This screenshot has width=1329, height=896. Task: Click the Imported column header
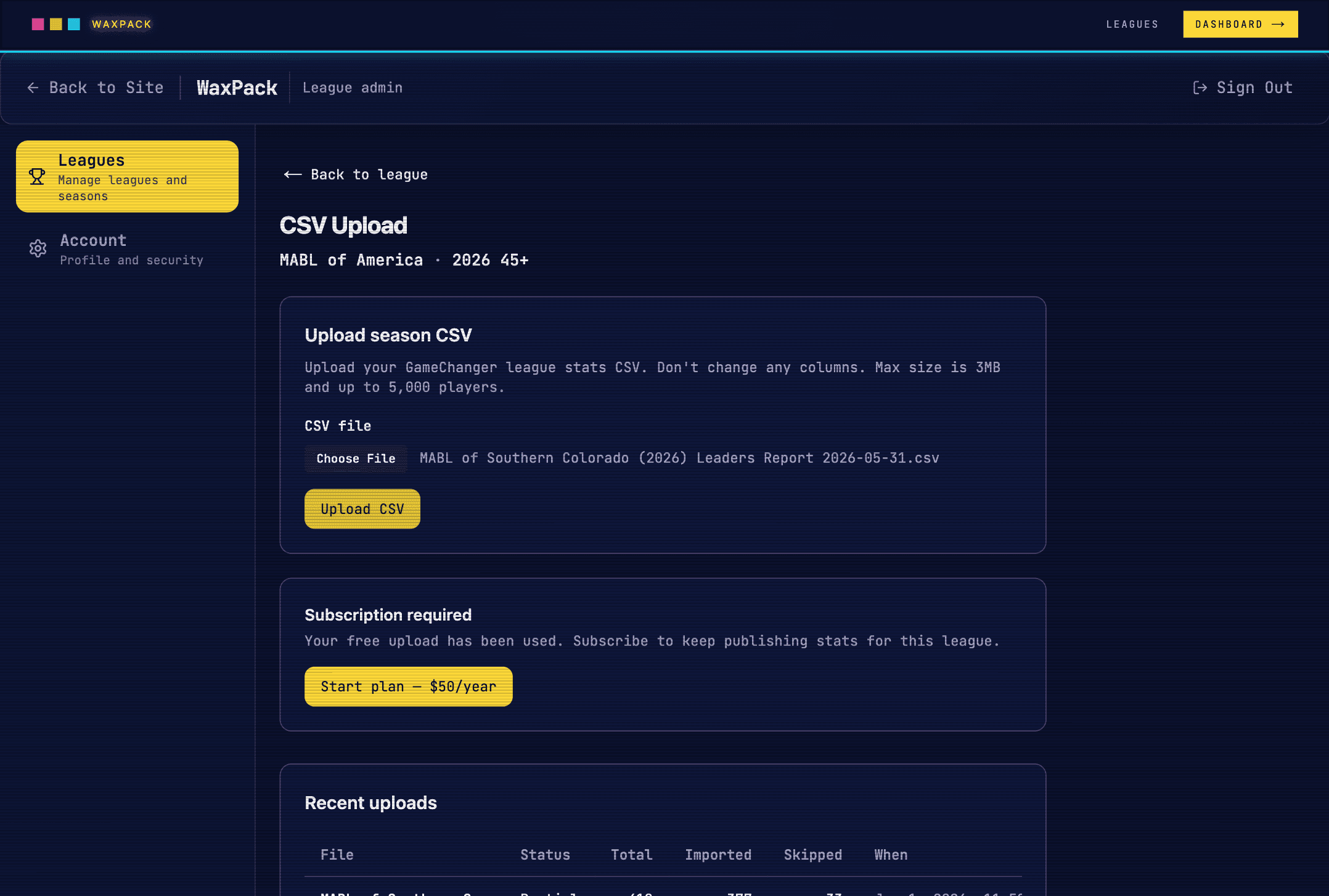718,855
